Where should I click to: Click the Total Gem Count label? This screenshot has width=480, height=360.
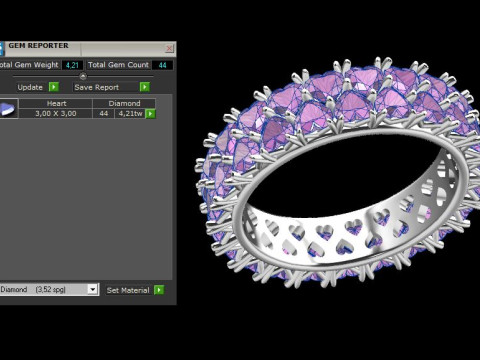click(118, 65)
